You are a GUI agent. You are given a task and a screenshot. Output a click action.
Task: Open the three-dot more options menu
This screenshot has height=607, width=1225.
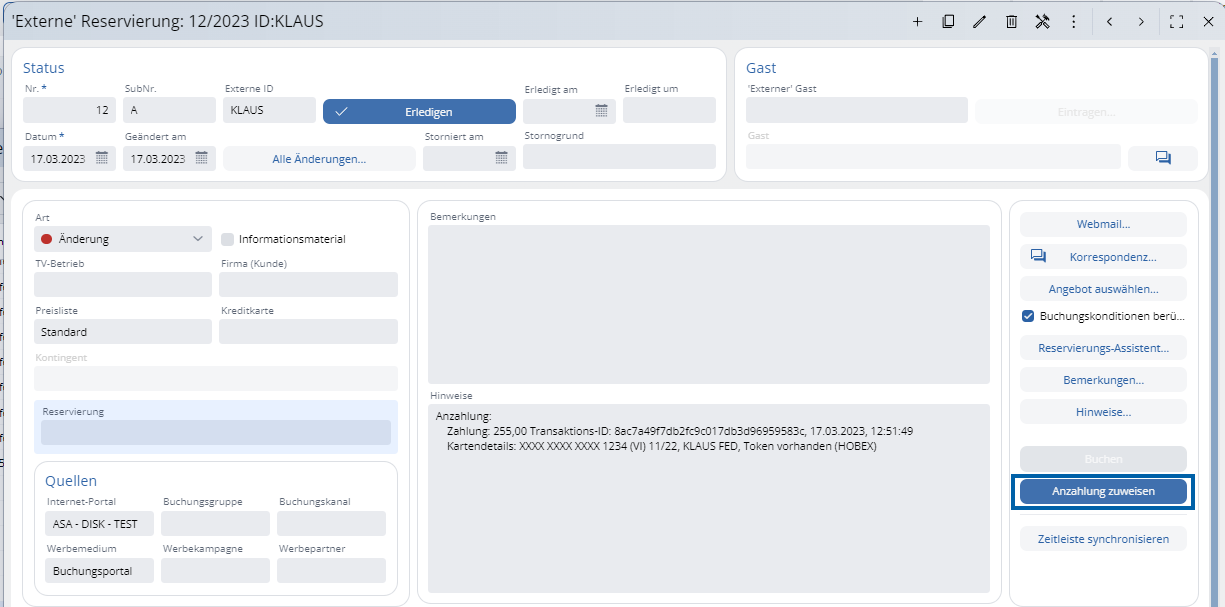tap(1073, 22)
